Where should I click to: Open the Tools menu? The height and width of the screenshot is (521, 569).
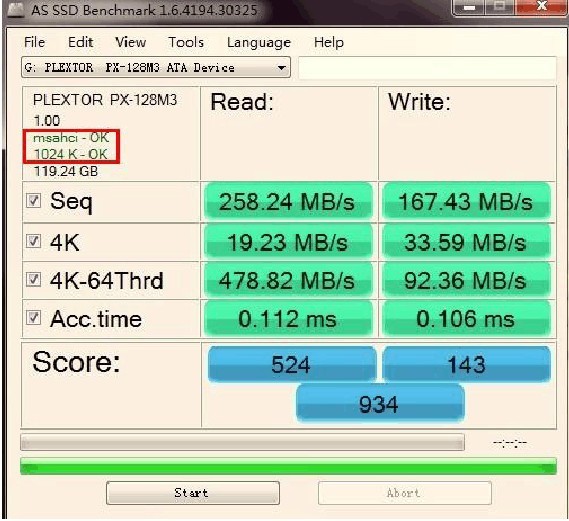pyautogui.click(x=186, y=42)
